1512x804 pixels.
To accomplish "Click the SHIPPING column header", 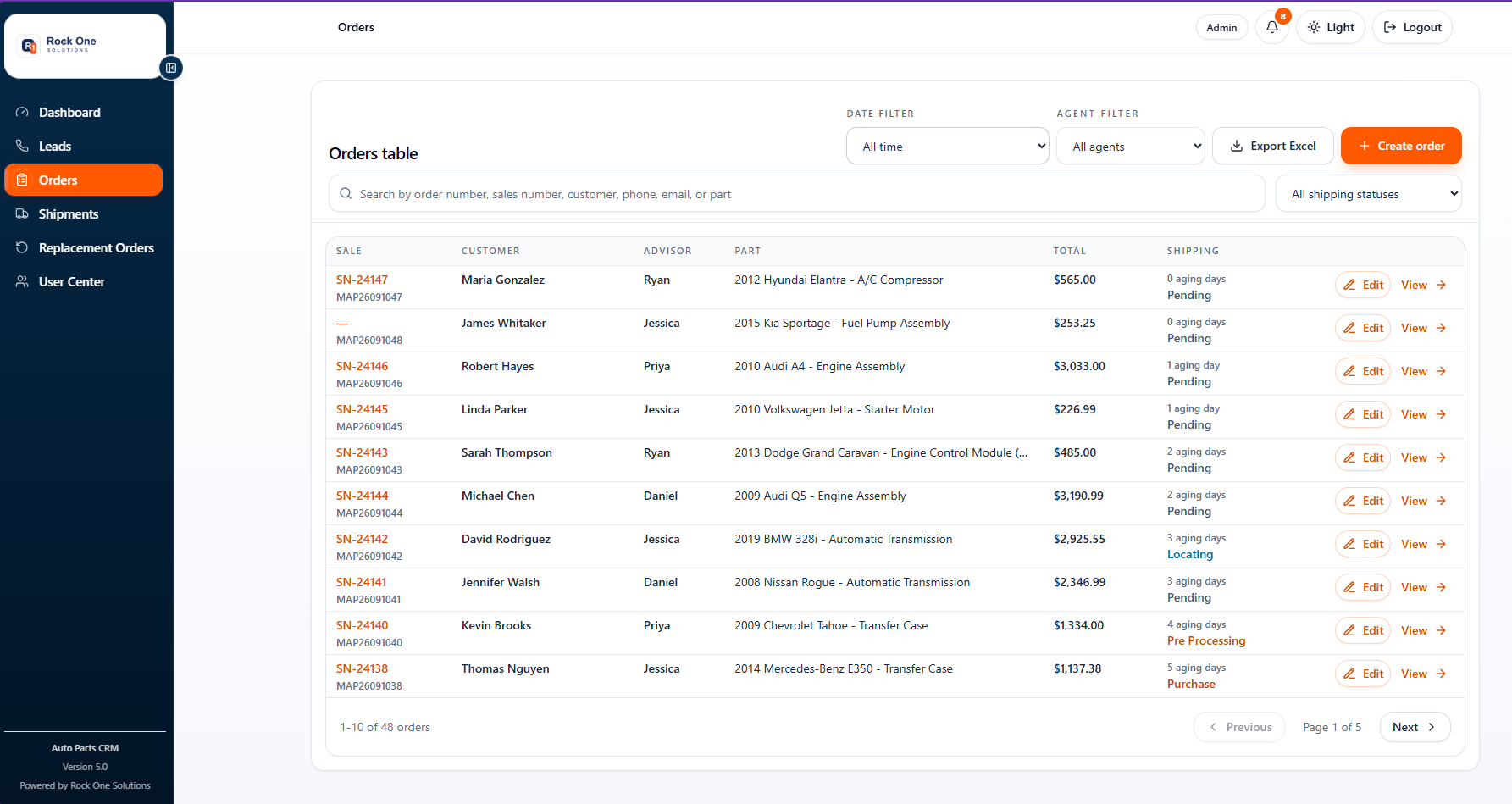I will click(x=1193, y=251).
